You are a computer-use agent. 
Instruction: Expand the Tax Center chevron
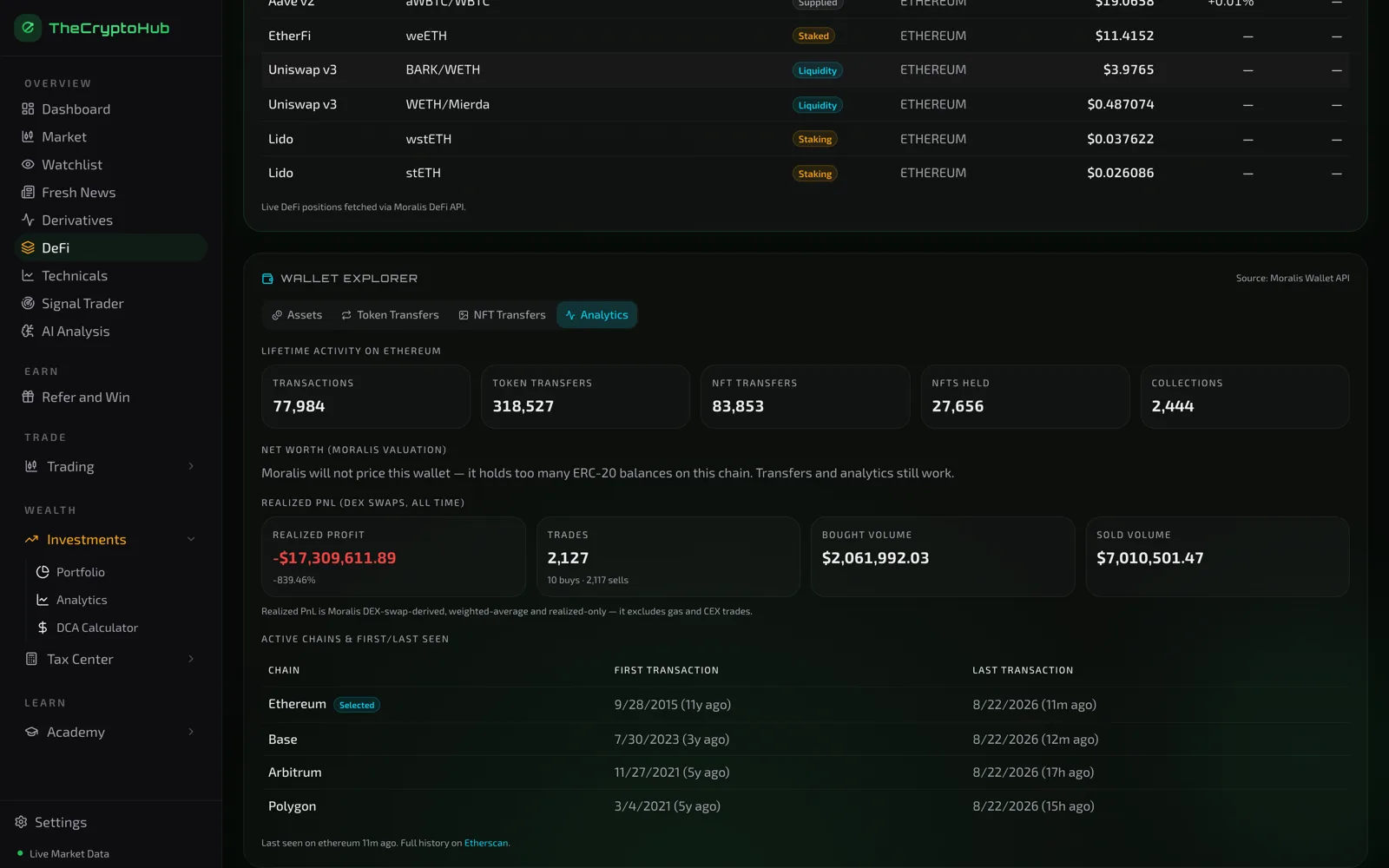coord(191,660)
